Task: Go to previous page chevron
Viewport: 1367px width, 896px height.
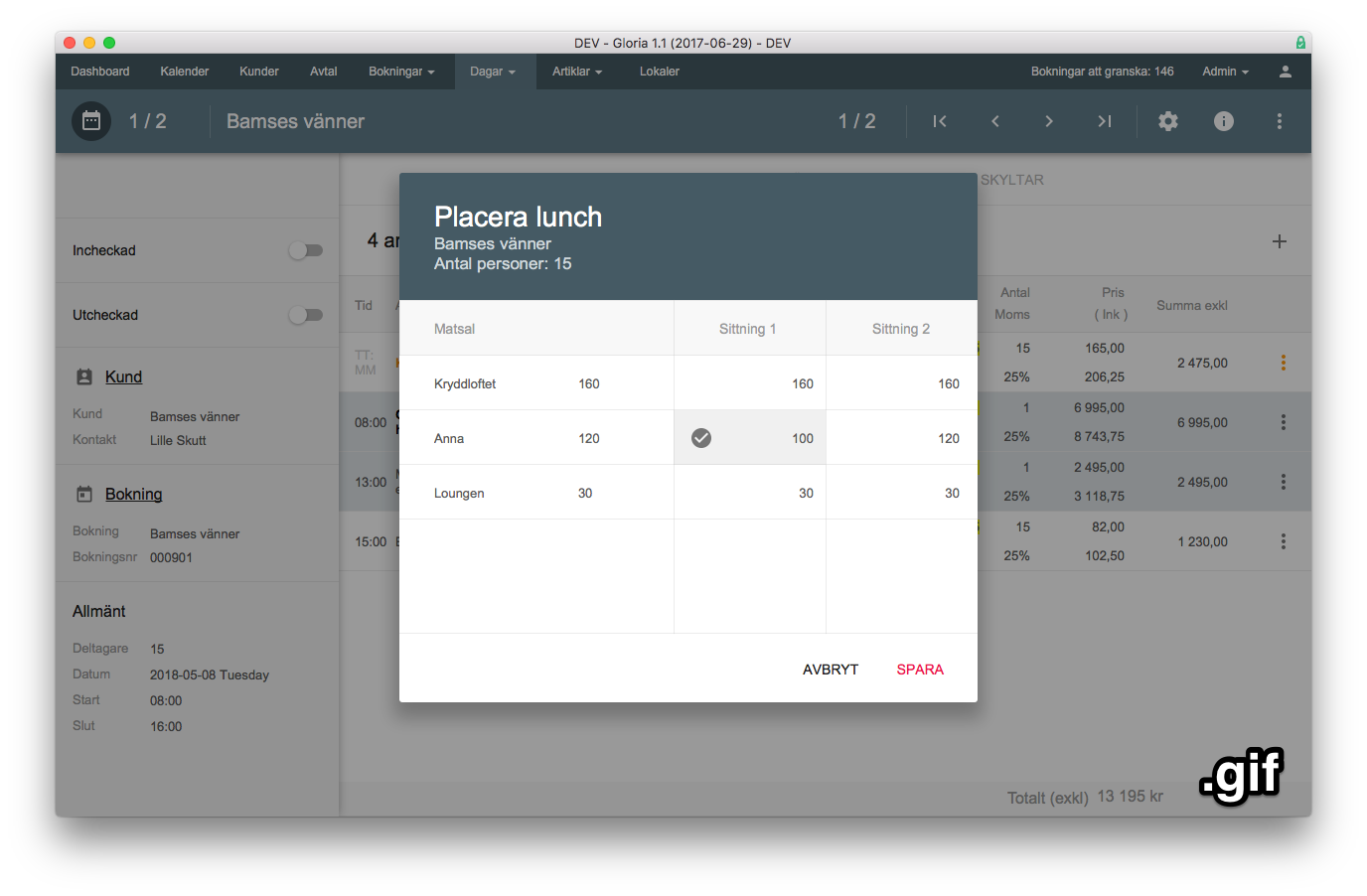Action: 994,121
